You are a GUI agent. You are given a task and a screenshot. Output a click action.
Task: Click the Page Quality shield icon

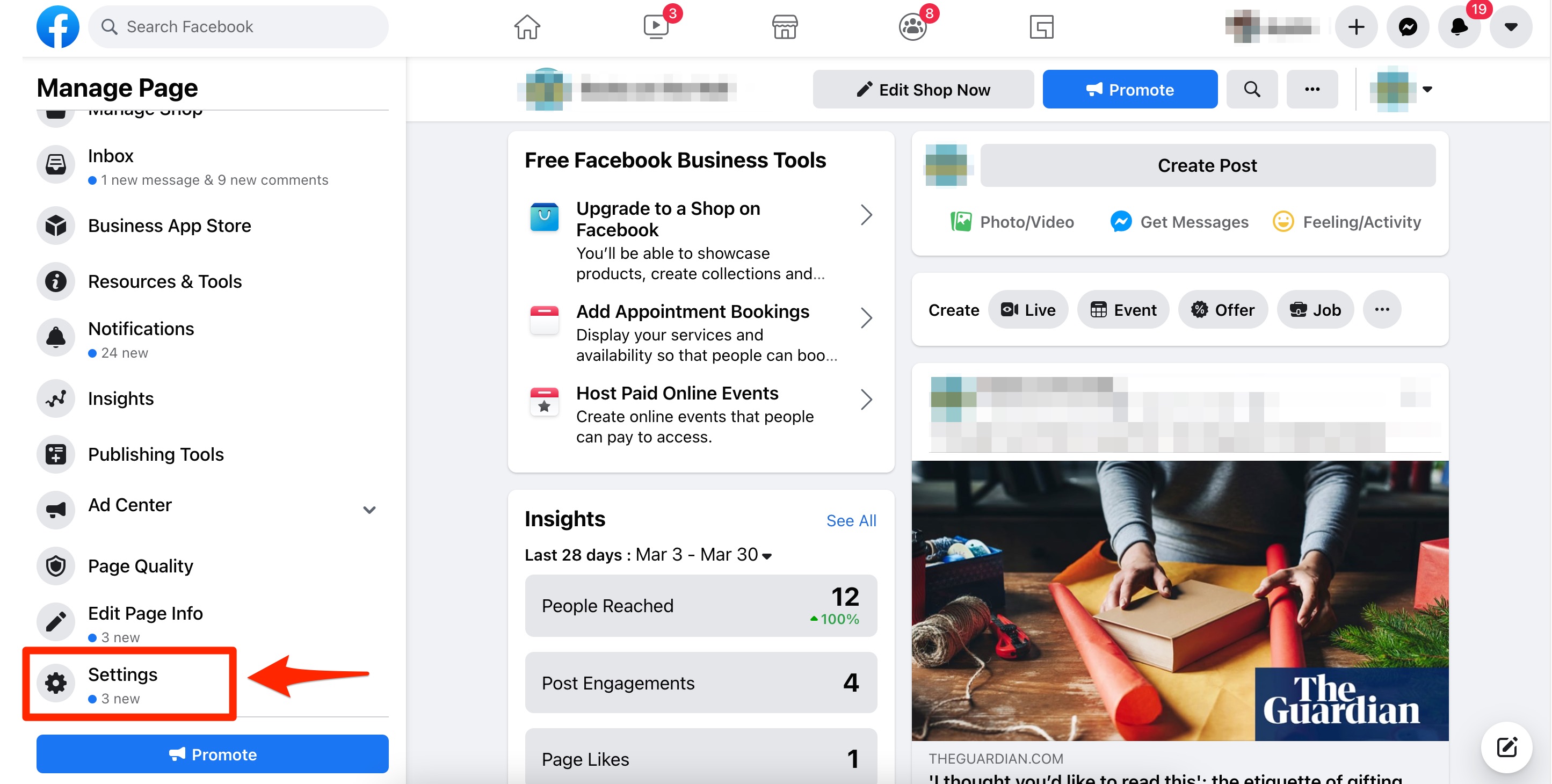(55, 565)
